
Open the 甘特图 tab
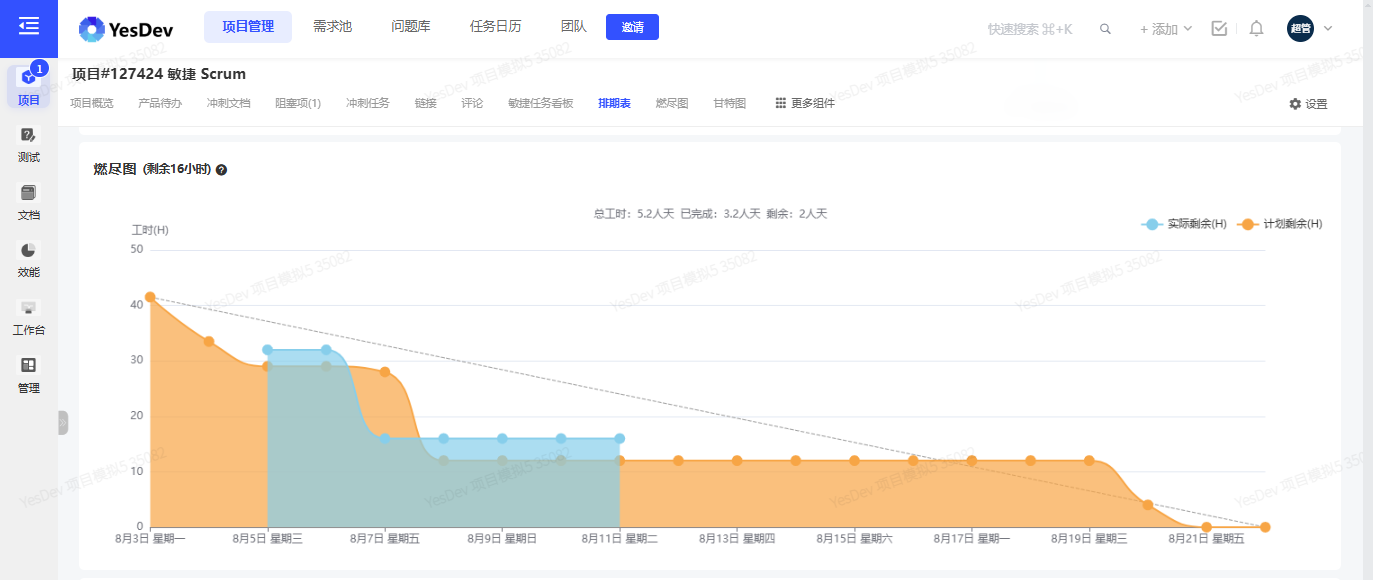(x=730, y=103)
